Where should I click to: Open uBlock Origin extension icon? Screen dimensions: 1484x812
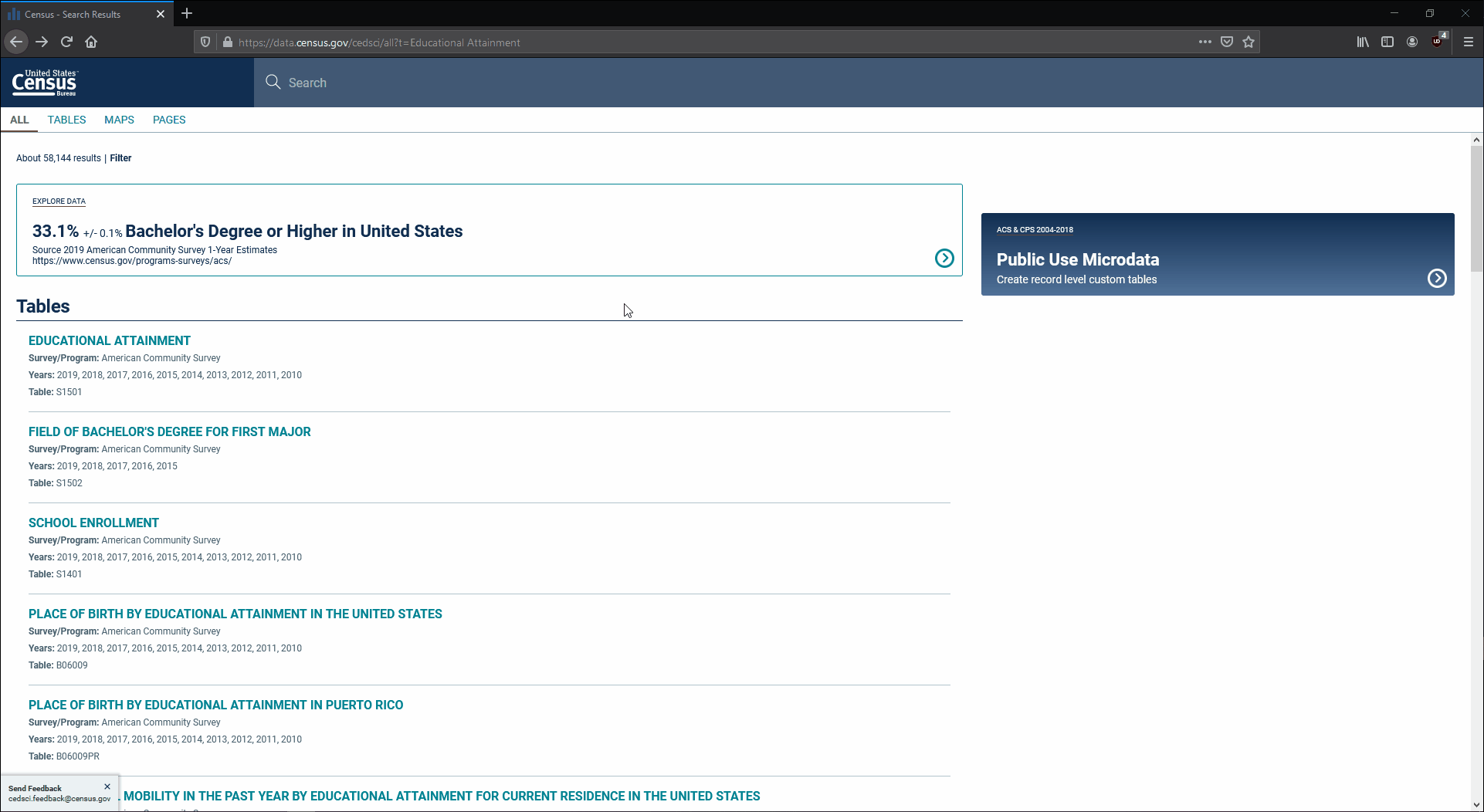point(1438,41)
